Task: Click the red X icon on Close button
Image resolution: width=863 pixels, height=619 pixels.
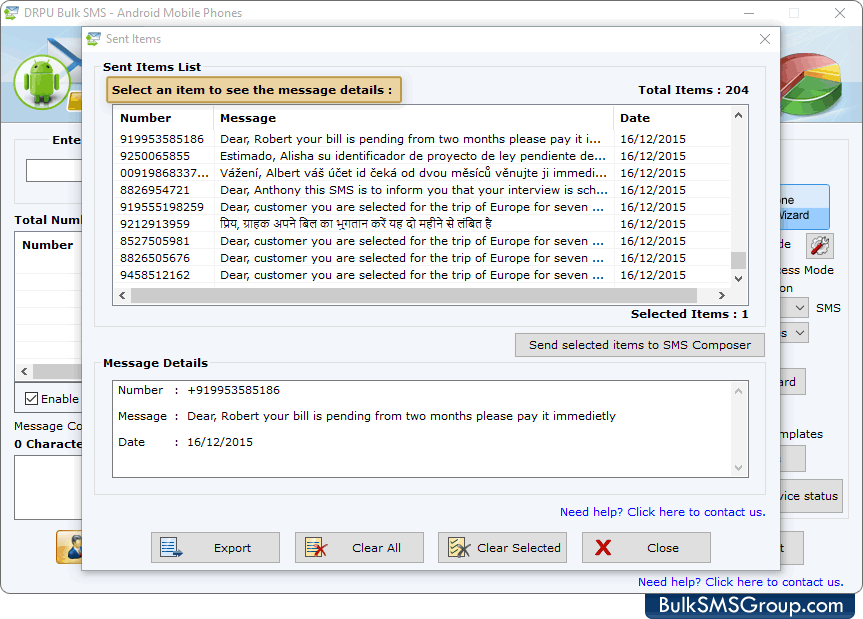Action: tap(604, 547)
